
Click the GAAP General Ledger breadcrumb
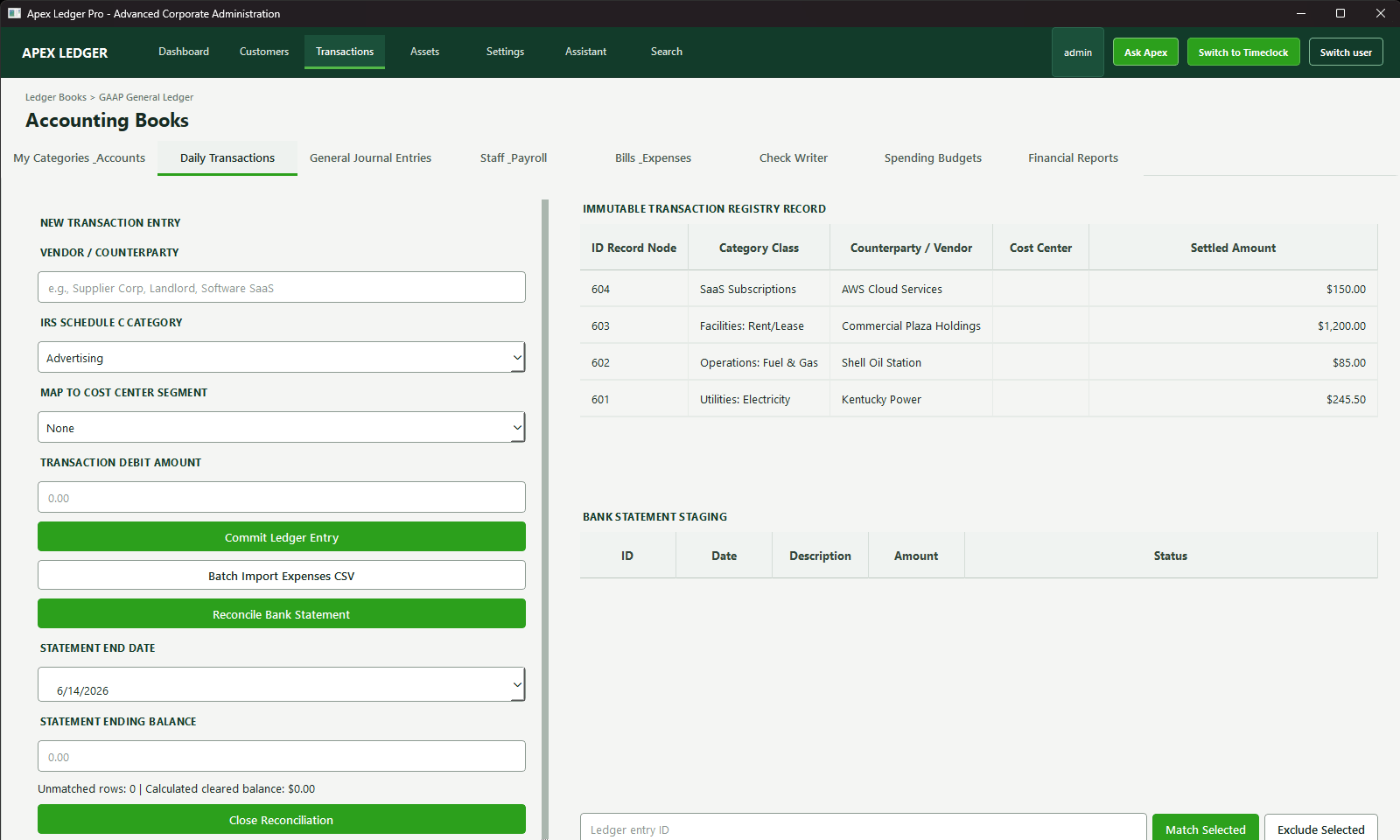point(146,97)
